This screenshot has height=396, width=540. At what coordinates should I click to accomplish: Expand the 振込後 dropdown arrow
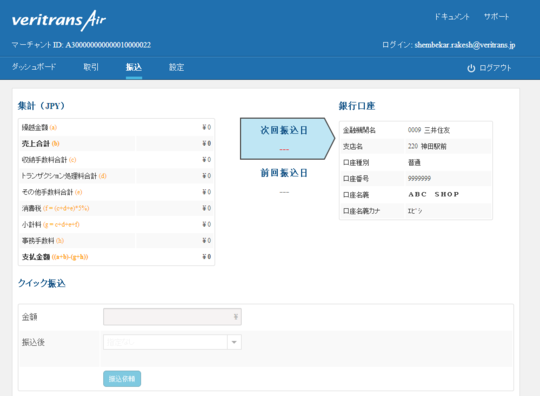(x=234, y=342)
